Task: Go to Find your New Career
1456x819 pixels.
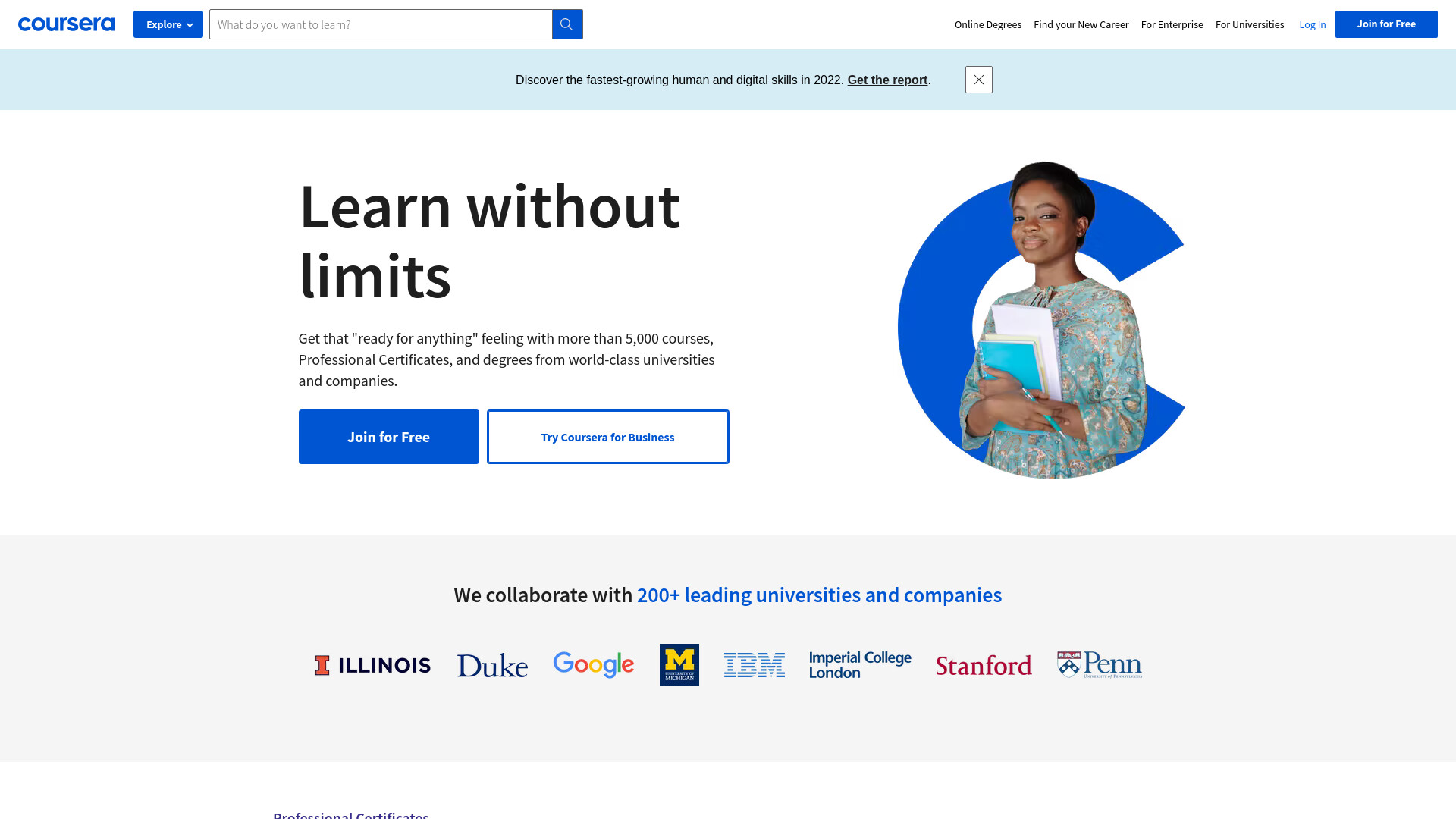Action: [x=1081, y=24]
